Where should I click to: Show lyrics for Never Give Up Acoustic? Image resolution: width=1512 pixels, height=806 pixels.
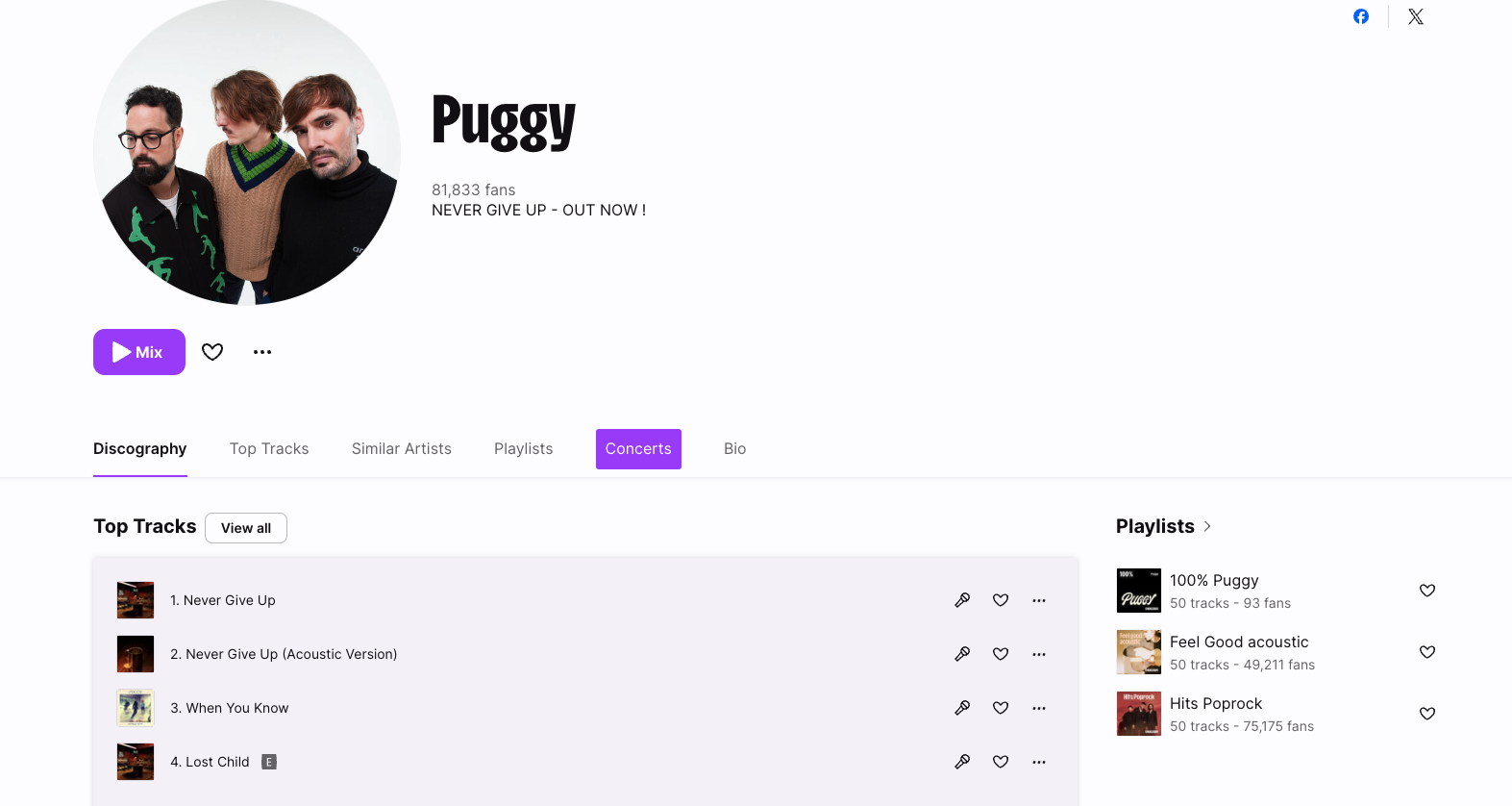(x=962, y=654)
